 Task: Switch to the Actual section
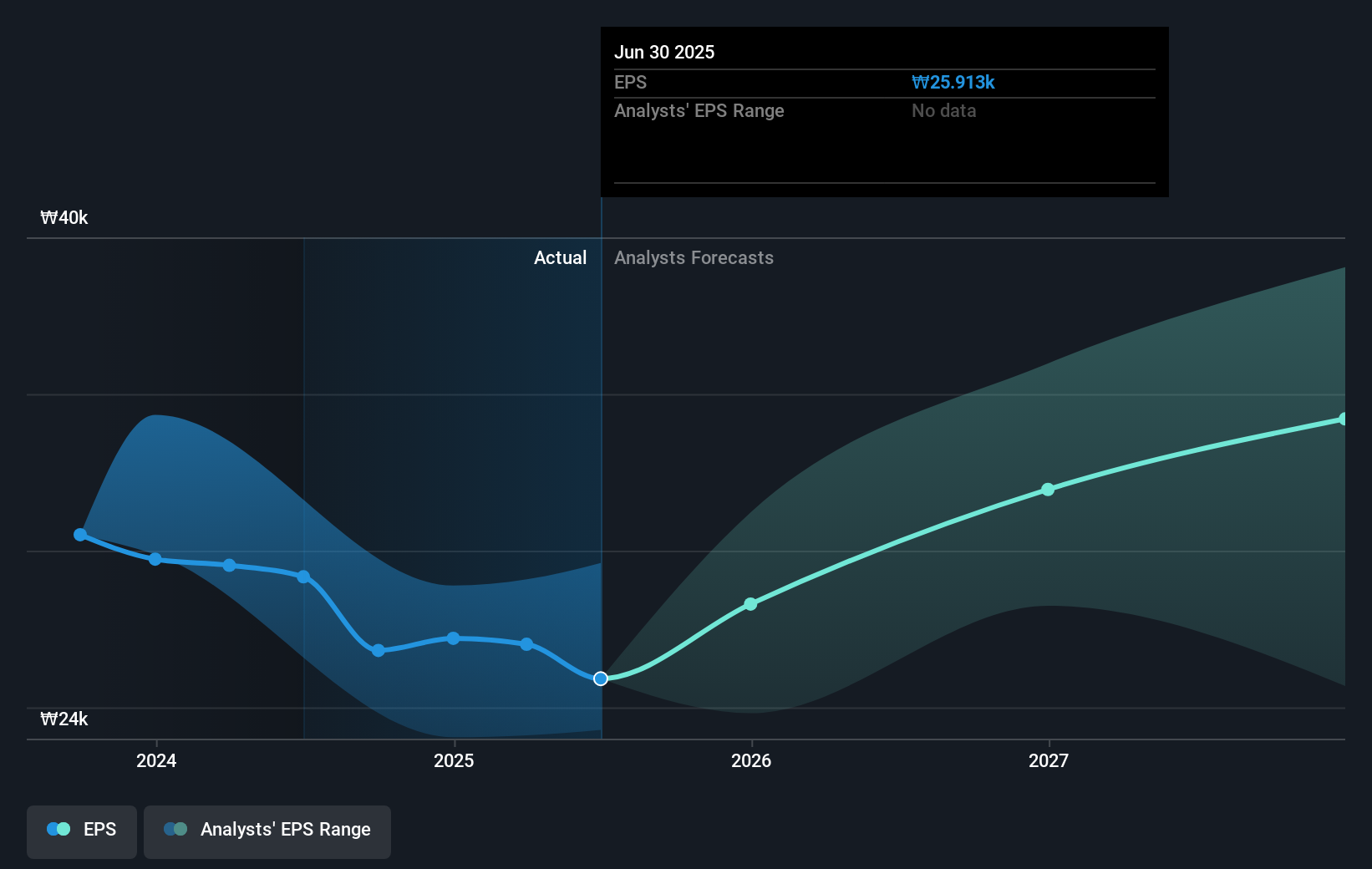[x=560, y=257]
